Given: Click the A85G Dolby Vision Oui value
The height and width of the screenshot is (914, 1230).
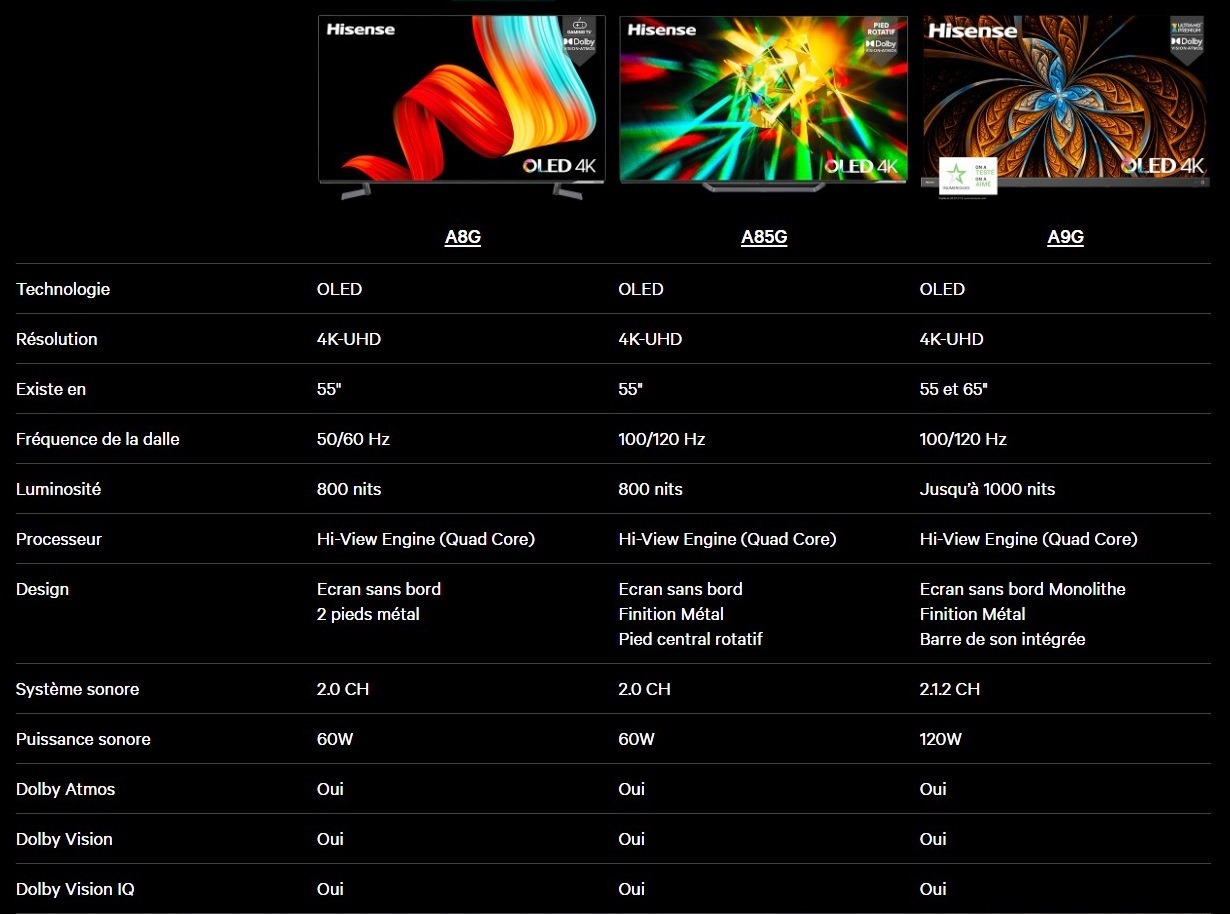Looking at the screenshot, I should [632, 839].
